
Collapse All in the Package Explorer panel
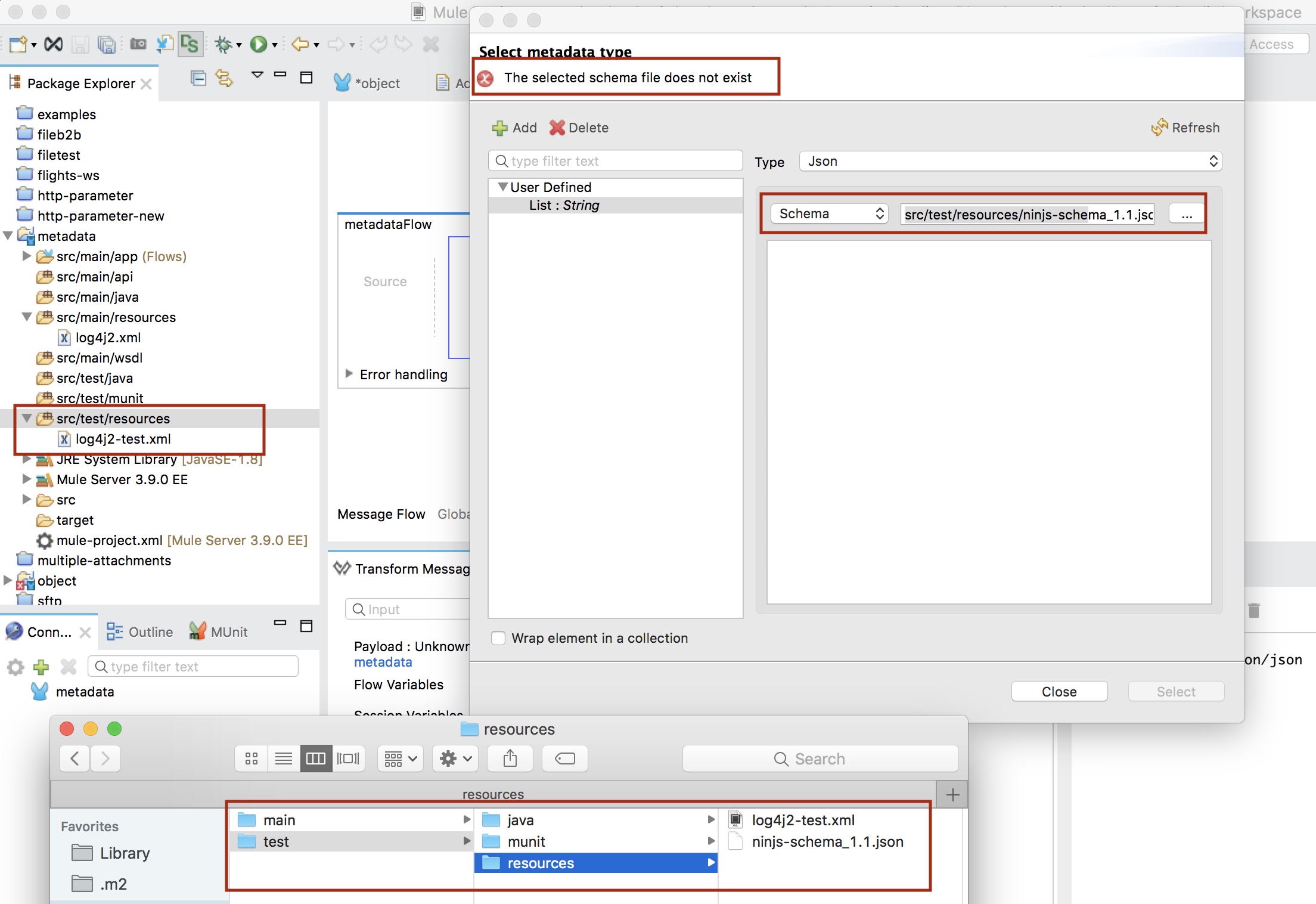click(198, 78)
